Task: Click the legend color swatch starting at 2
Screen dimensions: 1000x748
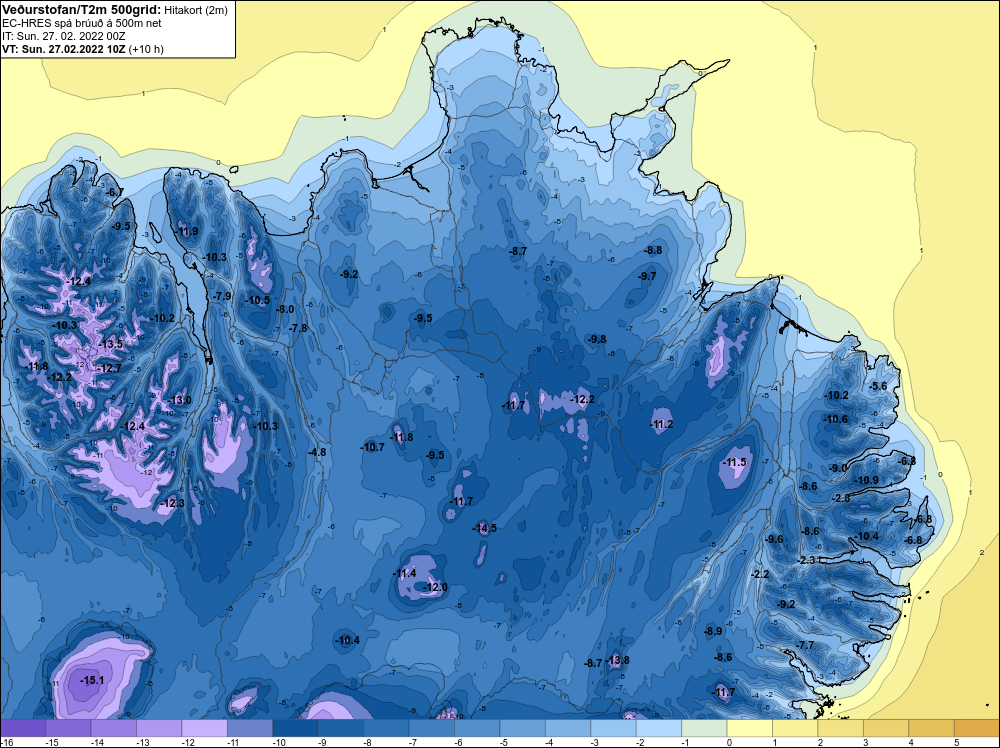Action: 841,728
